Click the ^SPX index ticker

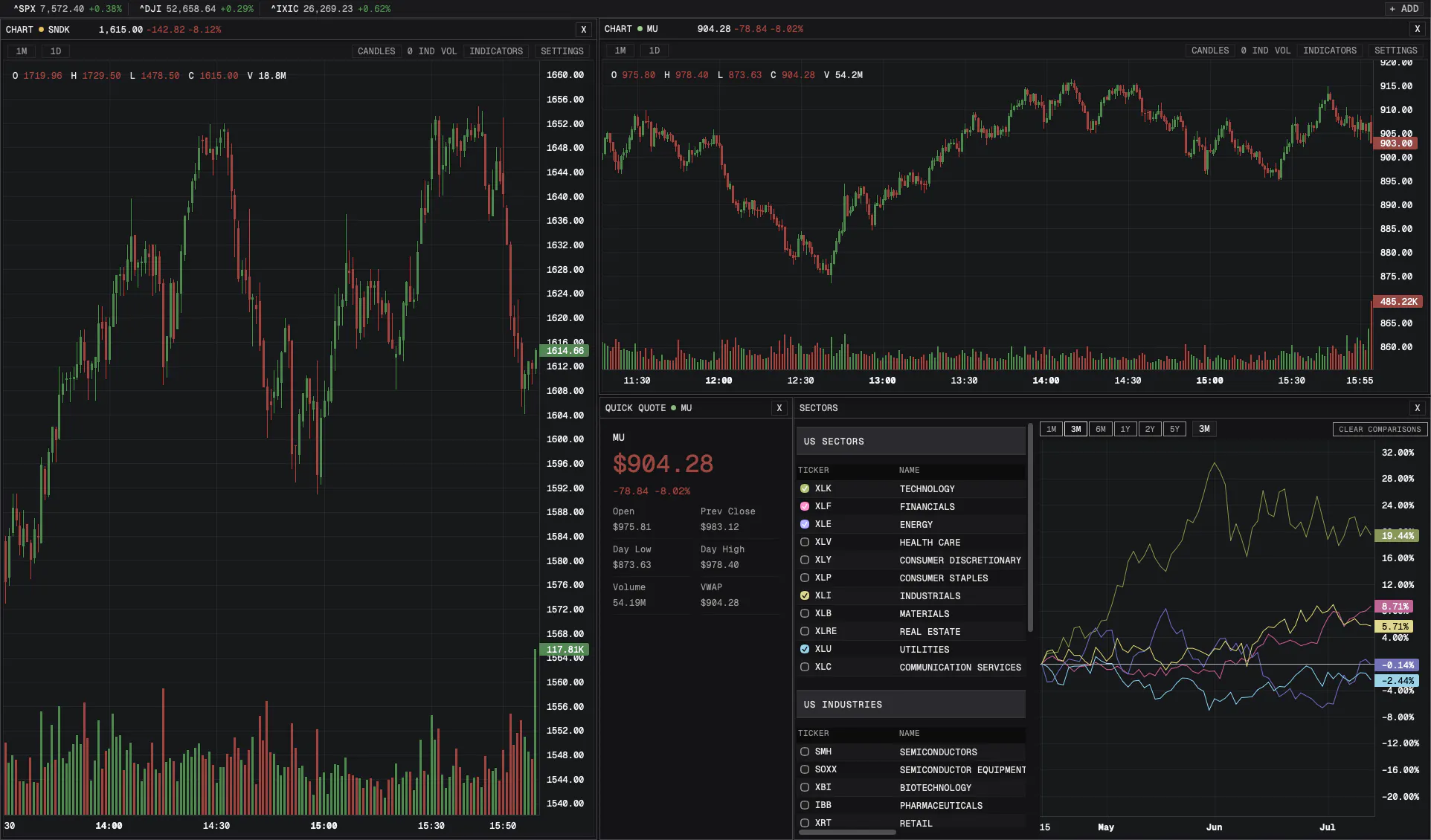click(68, 9)
